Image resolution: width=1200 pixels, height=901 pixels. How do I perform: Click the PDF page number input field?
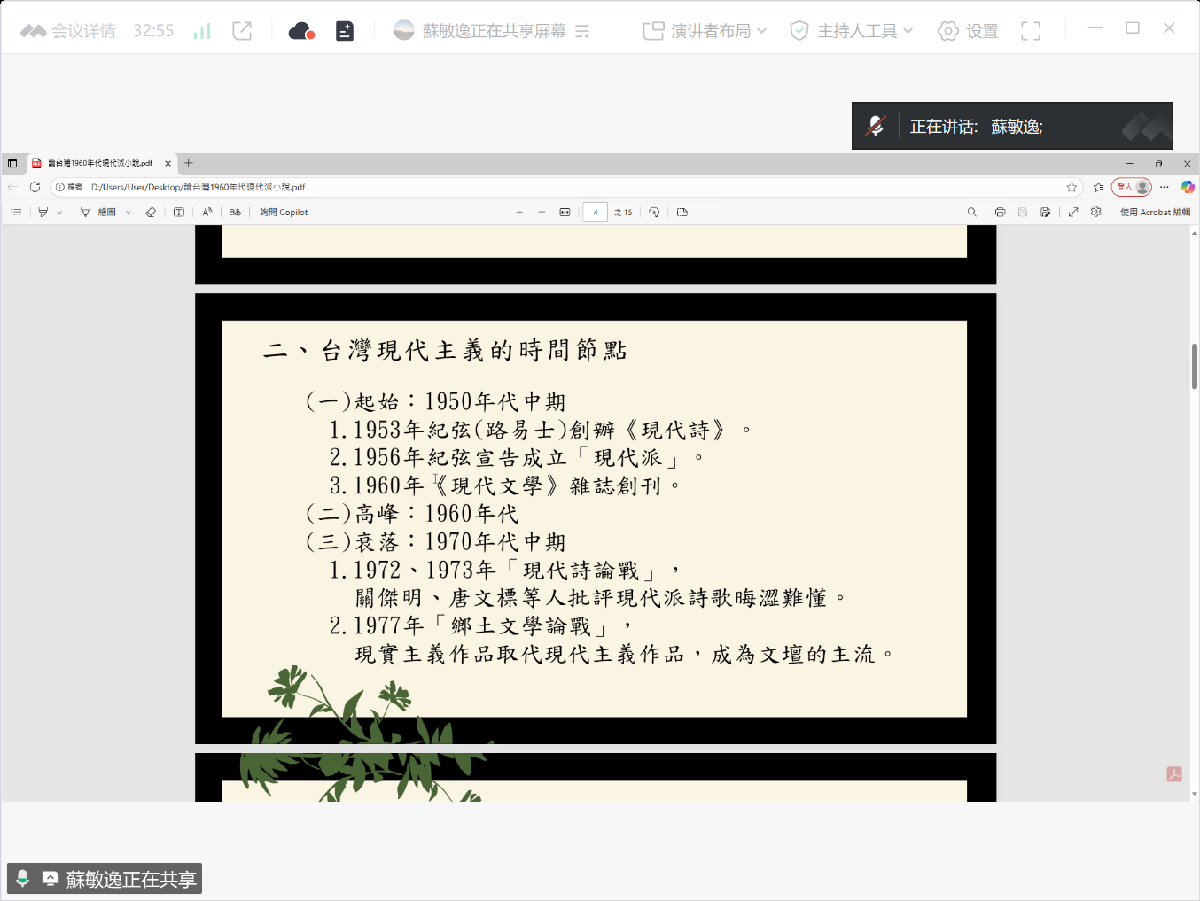pos(595,212)
